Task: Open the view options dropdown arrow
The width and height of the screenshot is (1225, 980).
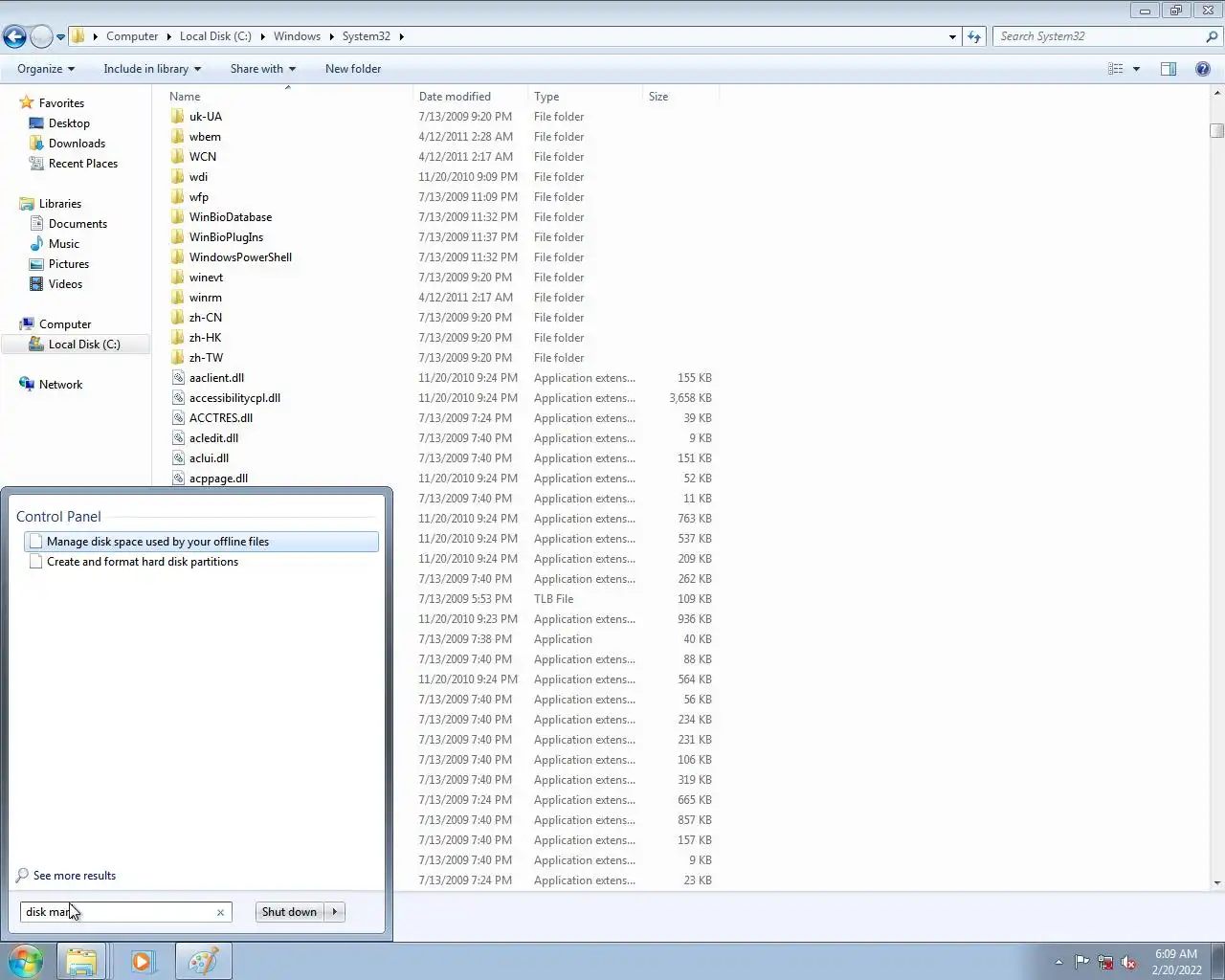Action: 1136,69
